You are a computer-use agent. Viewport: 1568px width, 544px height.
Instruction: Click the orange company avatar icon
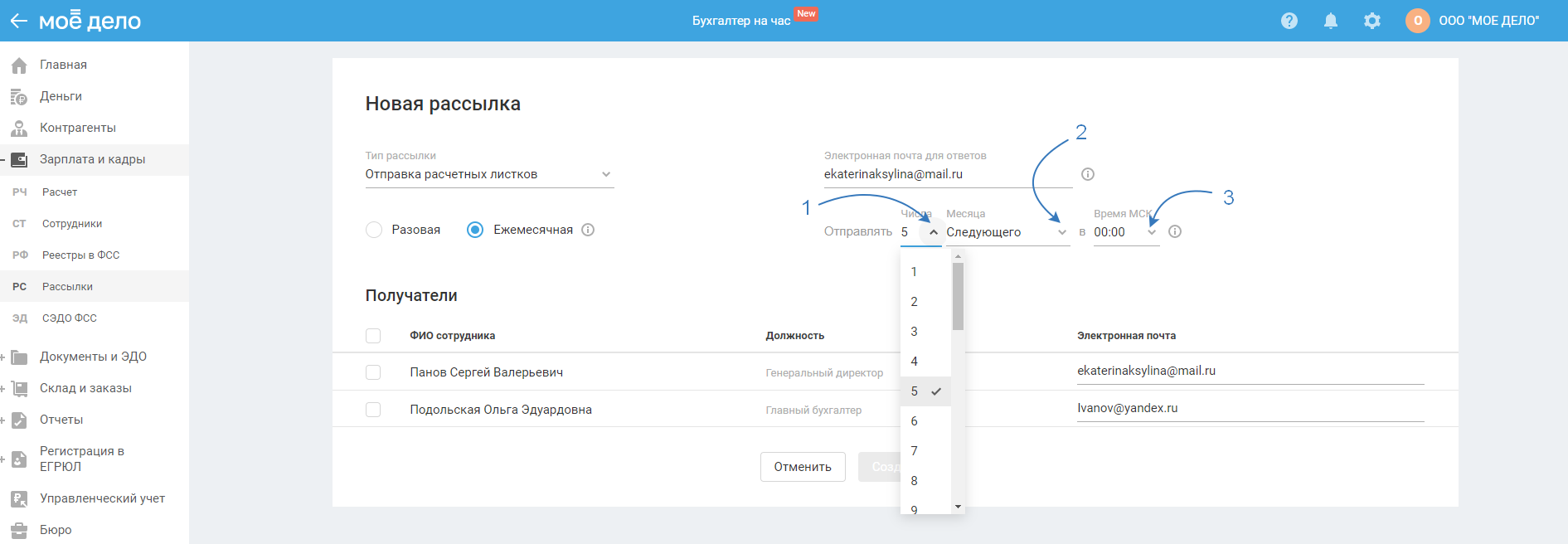coord(1417,21)
